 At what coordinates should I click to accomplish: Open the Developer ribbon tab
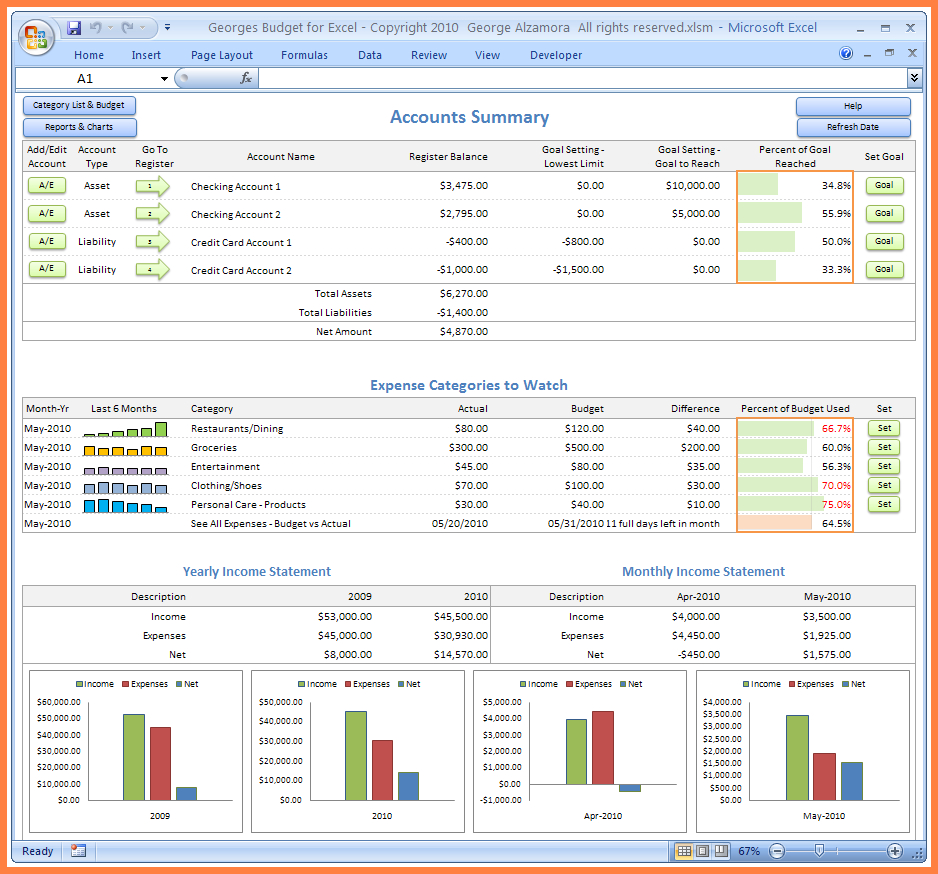[x=556, y=55]
